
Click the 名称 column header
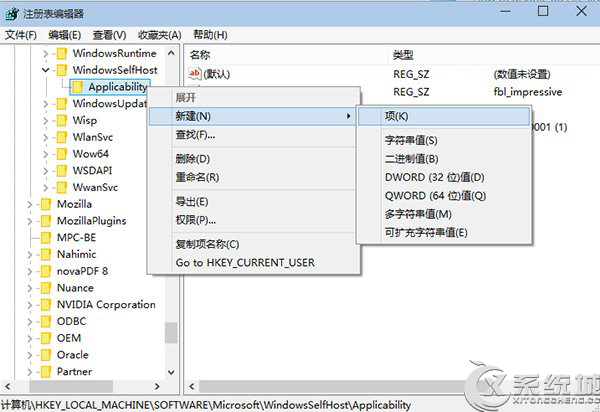(x=287, y=55)
